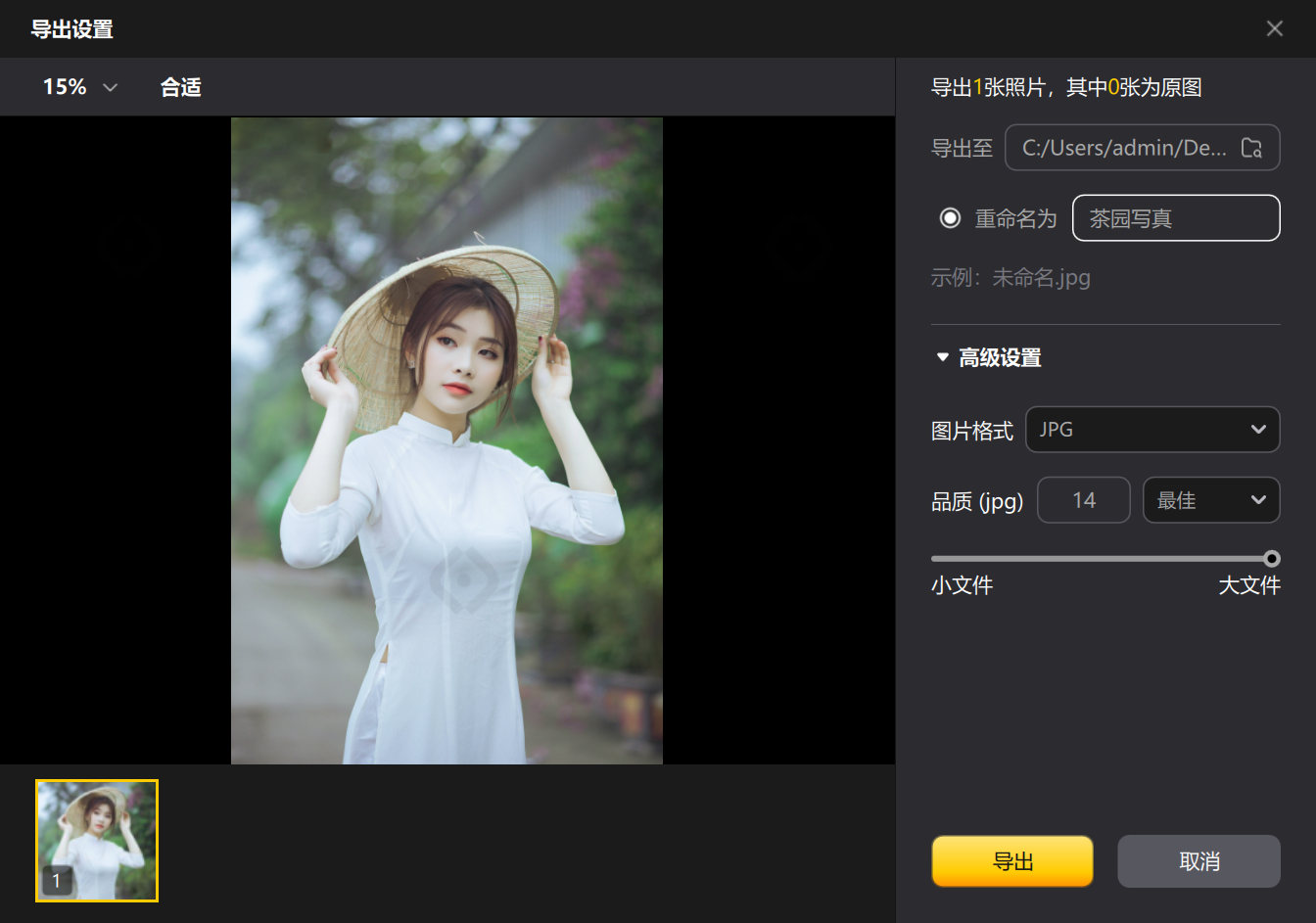This screenshot has width=1316, height=923.
Task: Click the number 1 badge on thumbnail
Action: click(x=57, y=881)
